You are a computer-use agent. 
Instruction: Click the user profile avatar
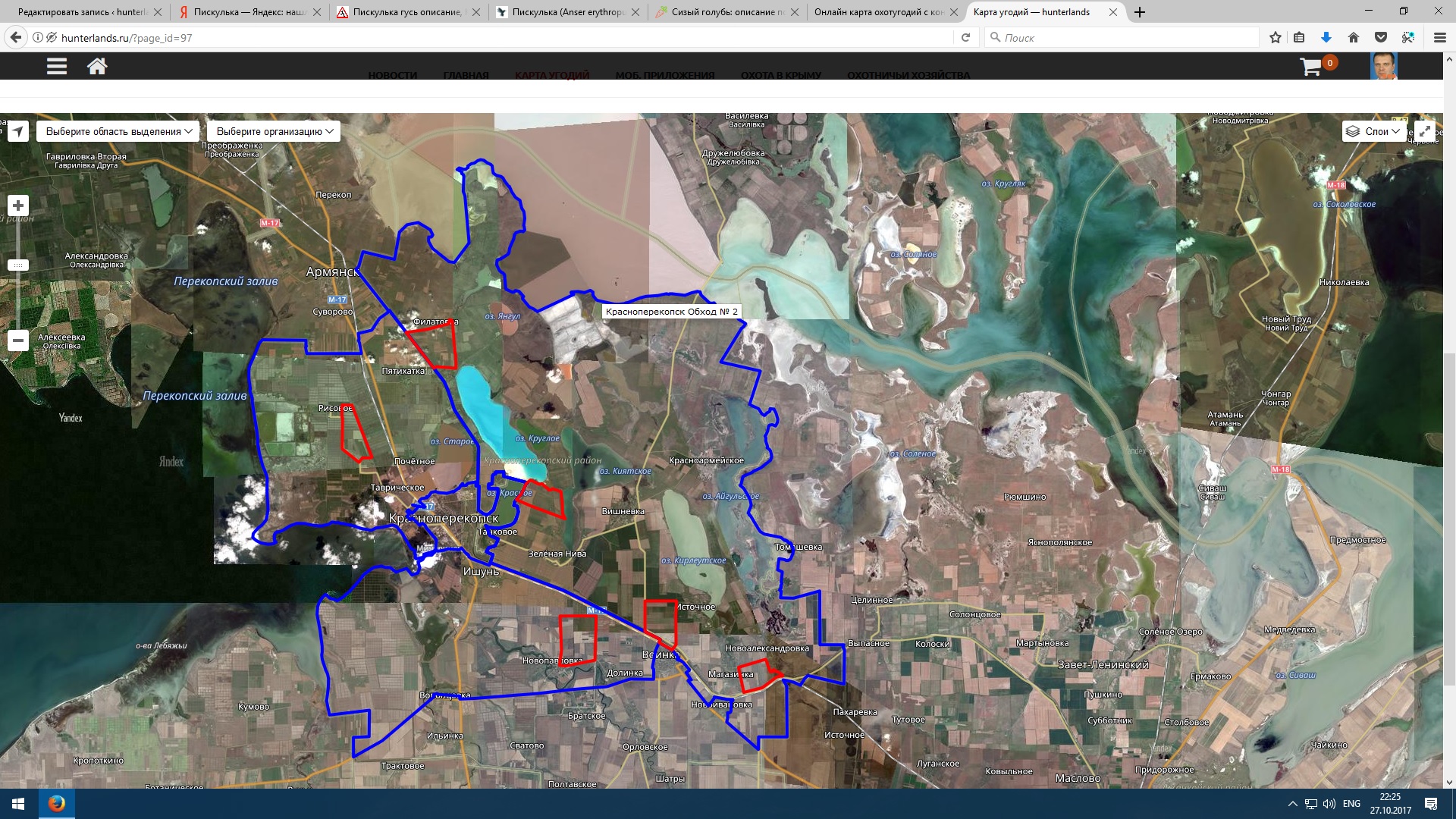pos(1383,67)
